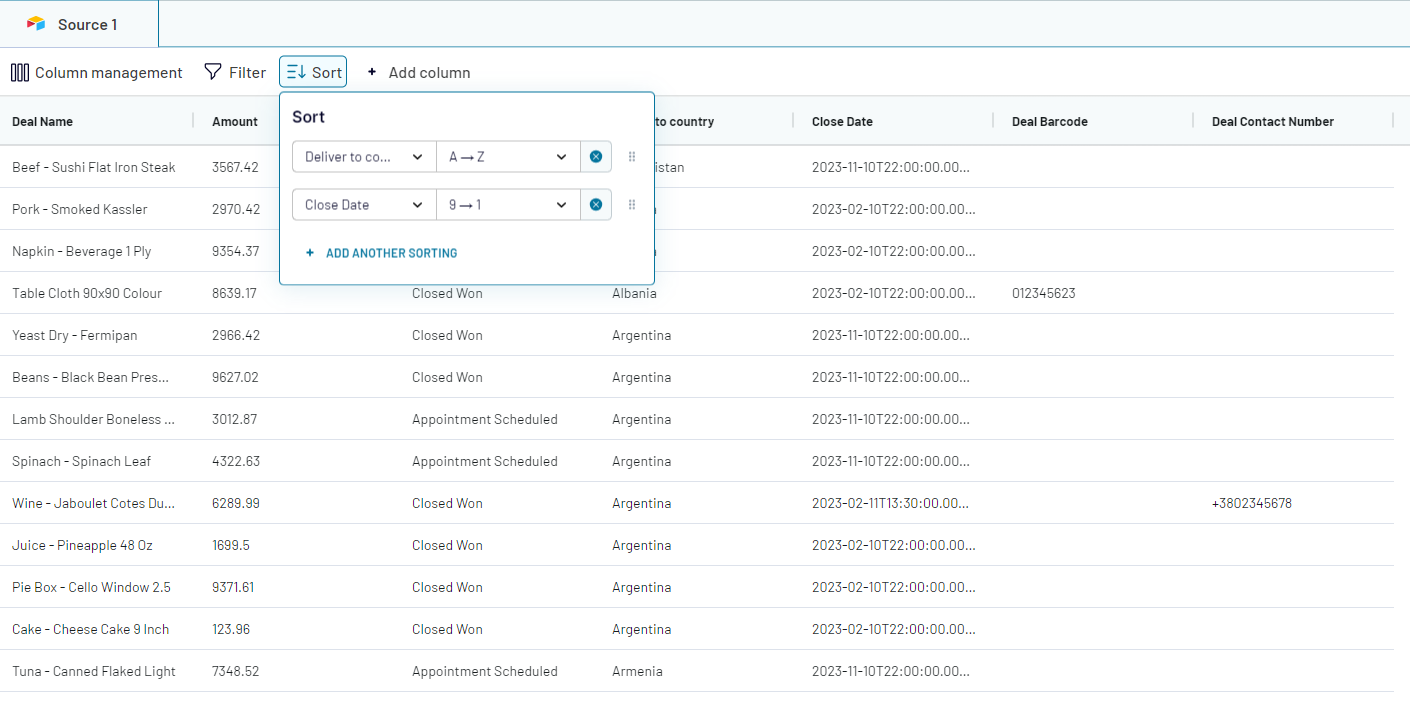Click the plus icon for Add column
The height and width of the screenshot is (703, 1410).
click(372, 73)
